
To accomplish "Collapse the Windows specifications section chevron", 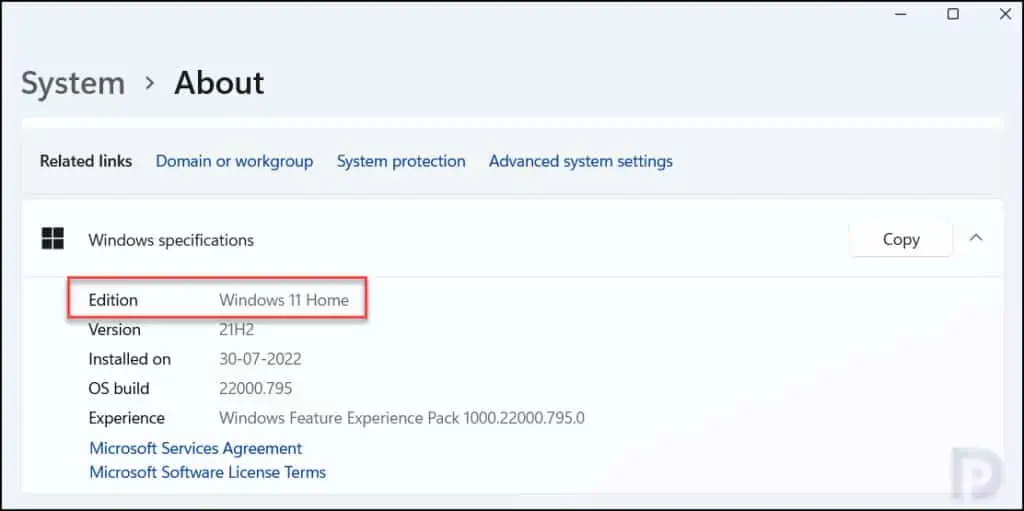I will coord(976,239).
